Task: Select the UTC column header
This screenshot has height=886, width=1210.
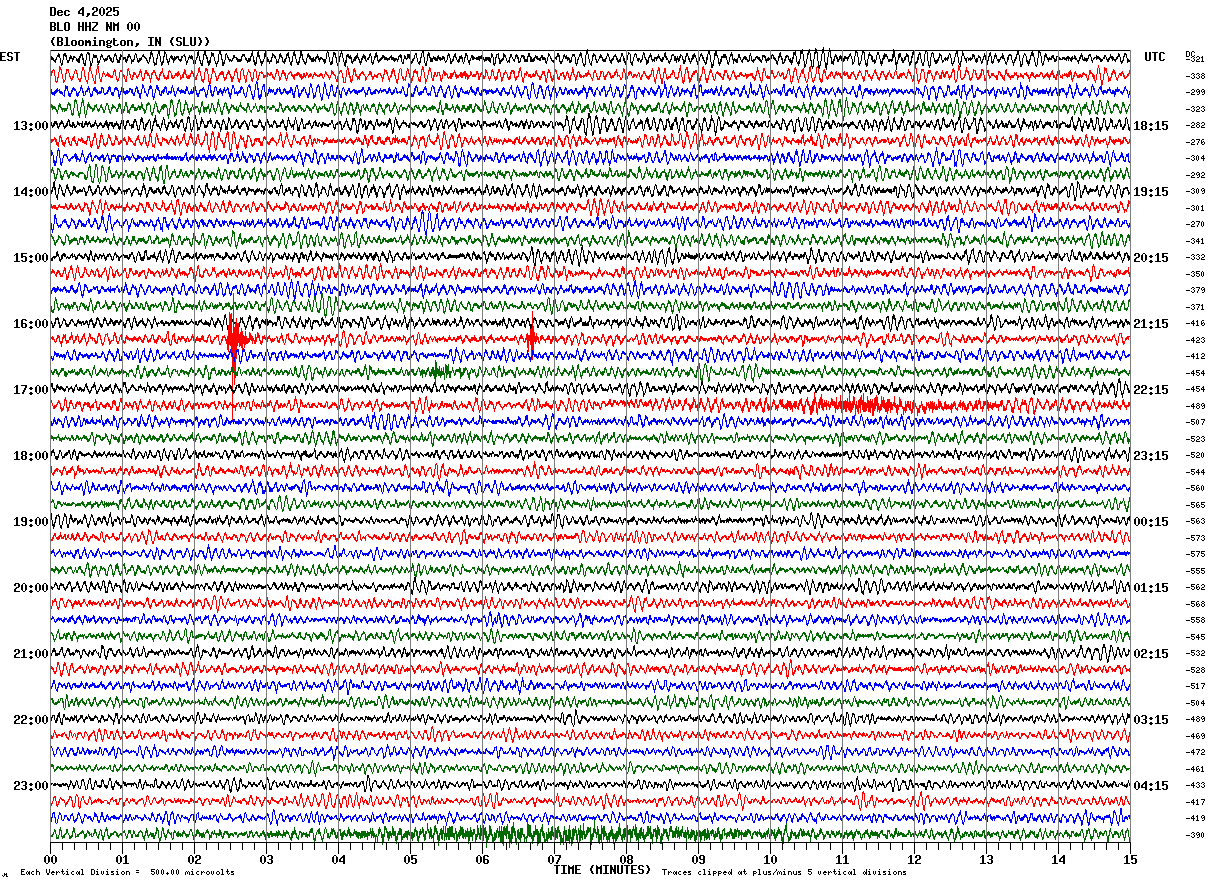Action: pyautogui.click(x=1155, y=57)
